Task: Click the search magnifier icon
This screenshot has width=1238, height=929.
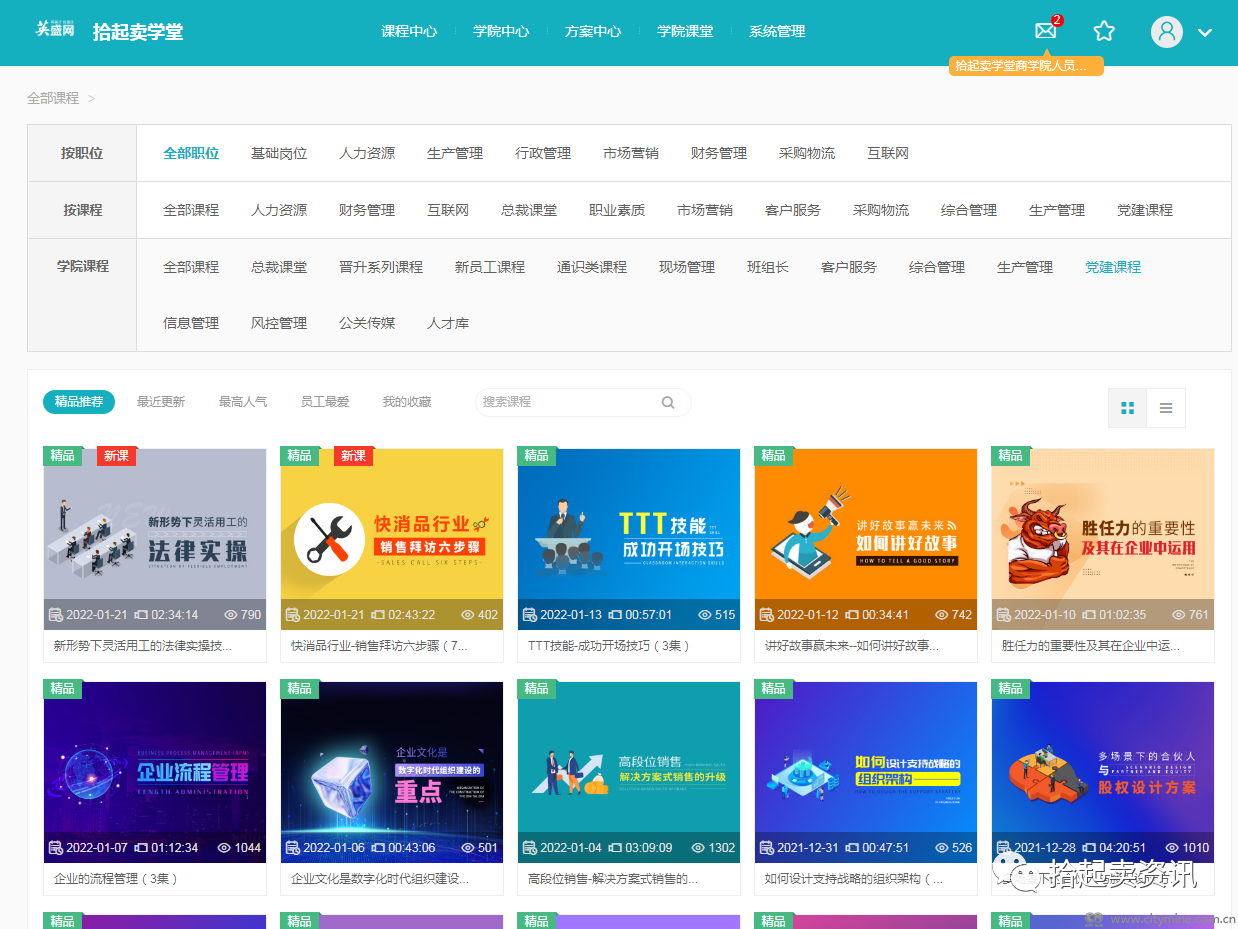Action: tap(667, 402)
